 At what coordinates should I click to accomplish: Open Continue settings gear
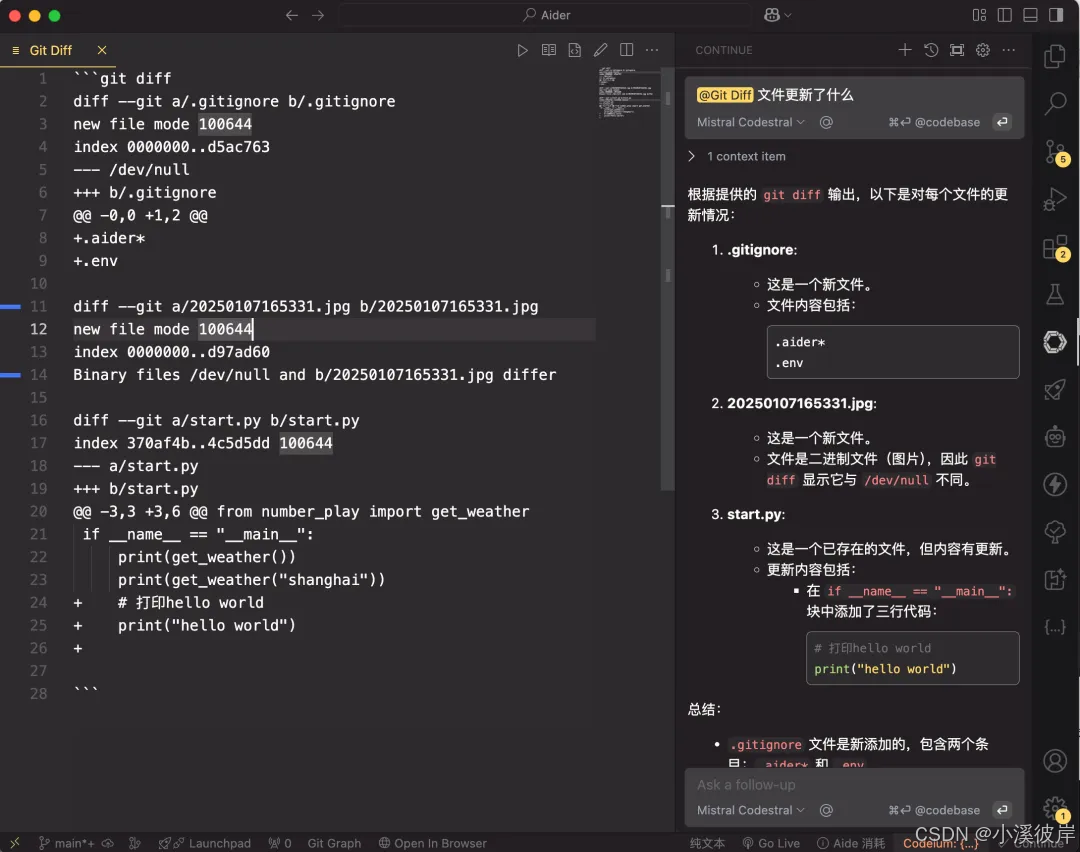click(983, 50)
